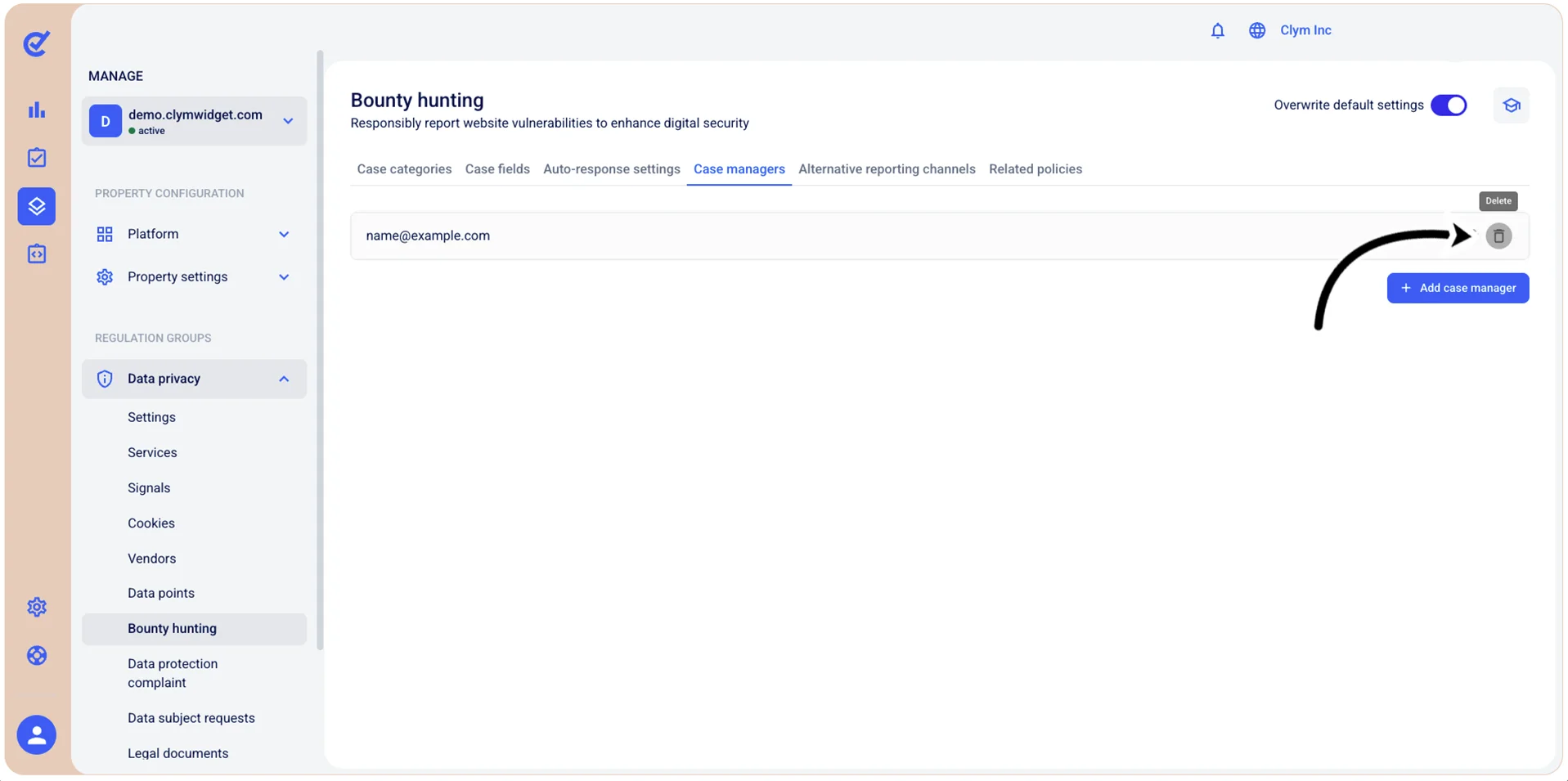
Task: Open Cookies menu item
Action: tap(151, 523)
